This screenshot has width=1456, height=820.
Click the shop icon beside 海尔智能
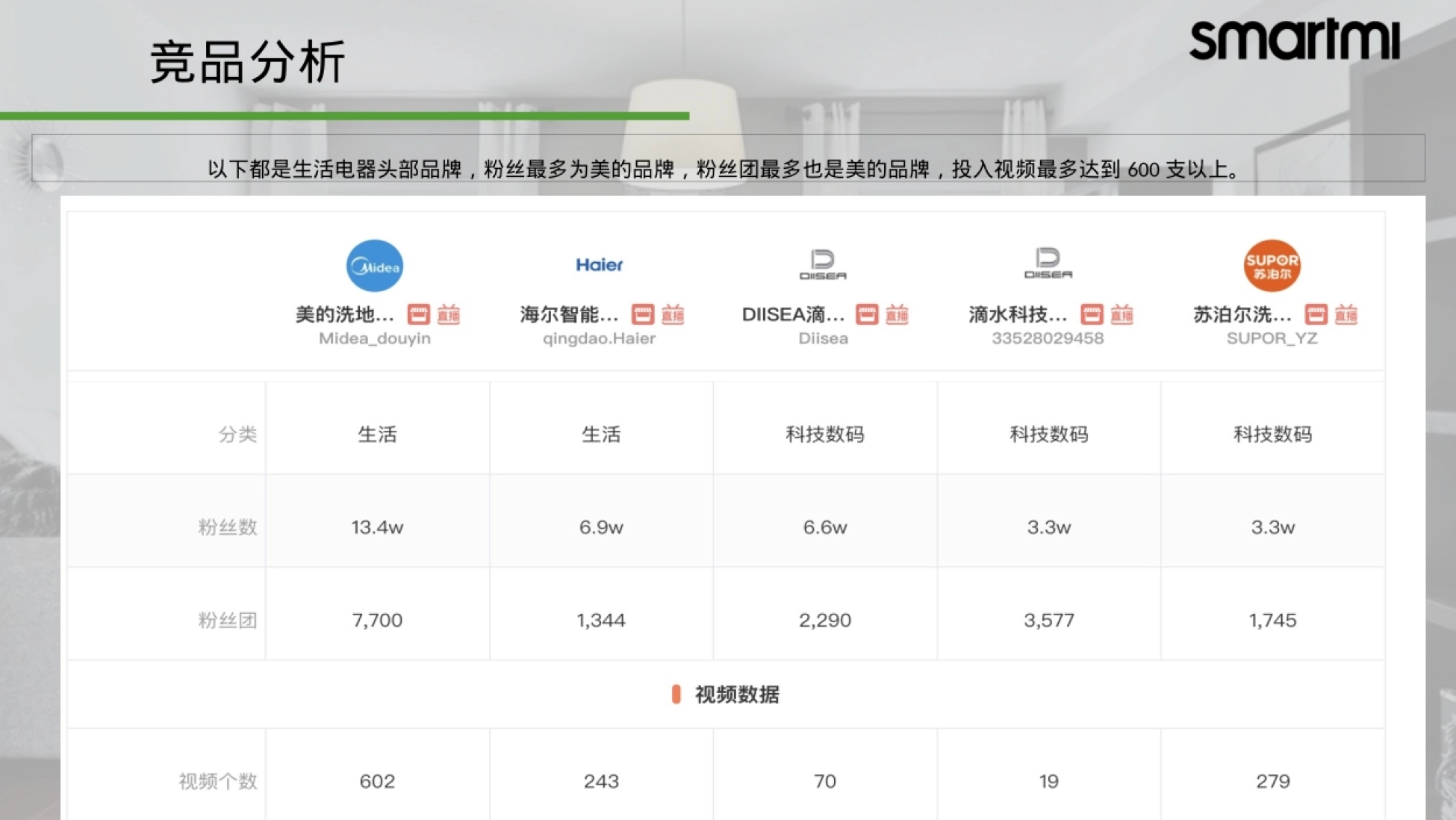coord(642,314)
